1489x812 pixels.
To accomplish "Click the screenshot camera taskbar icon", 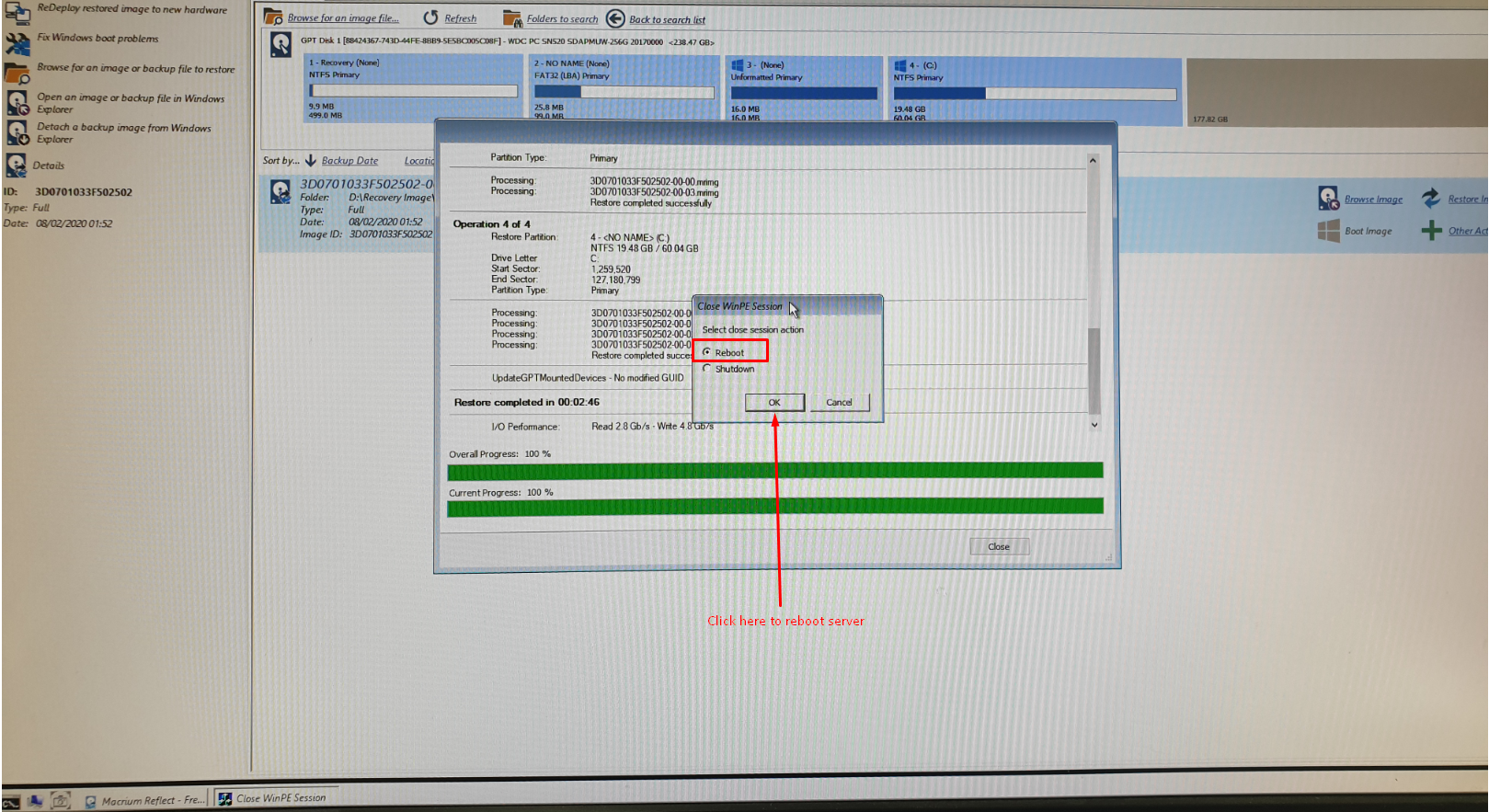I will coord(60,801).
